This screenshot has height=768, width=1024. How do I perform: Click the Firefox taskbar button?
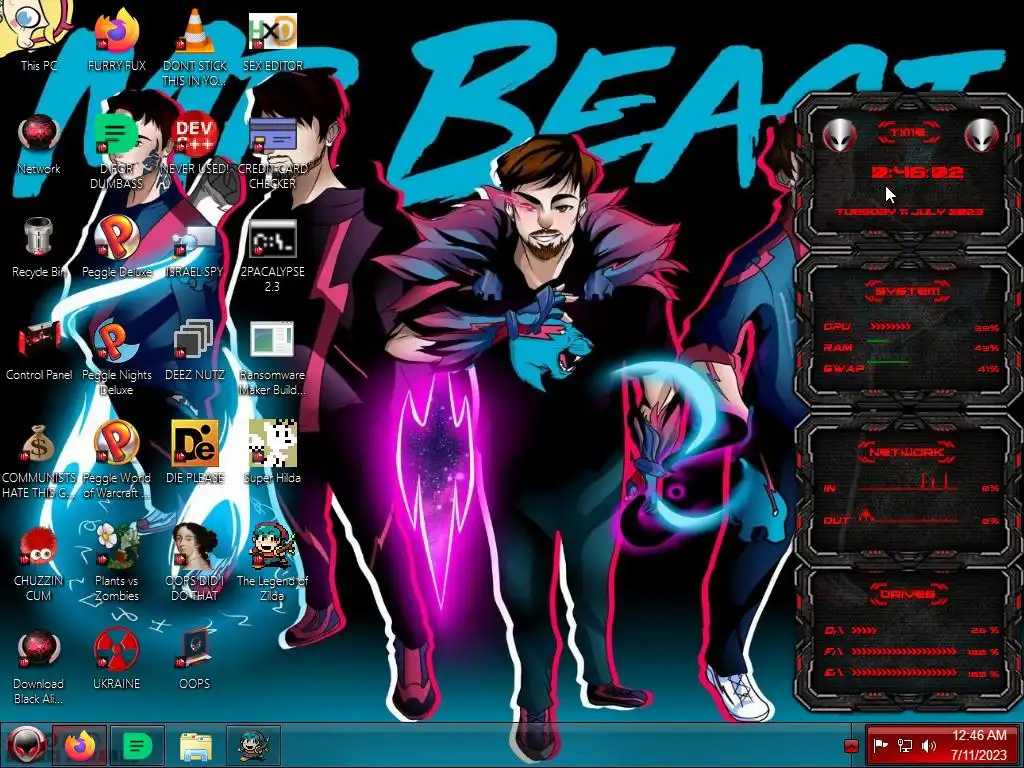click(80, 745)
